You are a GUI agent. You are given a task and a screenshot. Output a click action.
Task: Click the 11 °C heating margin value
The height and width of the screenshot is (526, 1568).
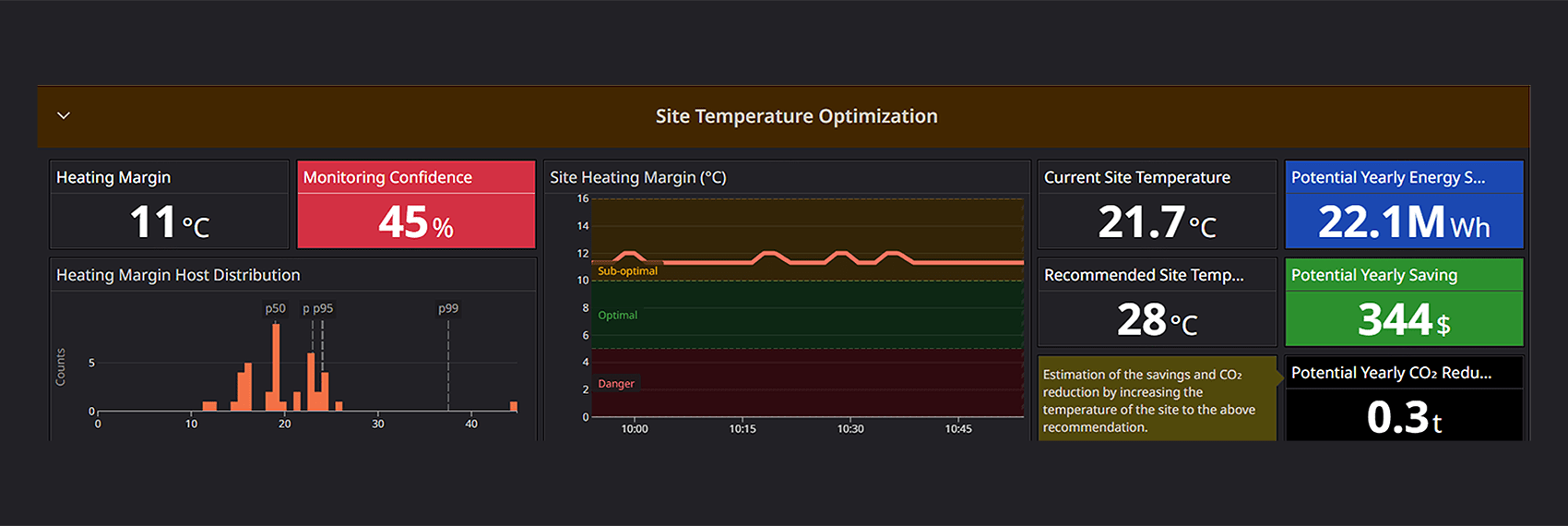coord(170,222)
